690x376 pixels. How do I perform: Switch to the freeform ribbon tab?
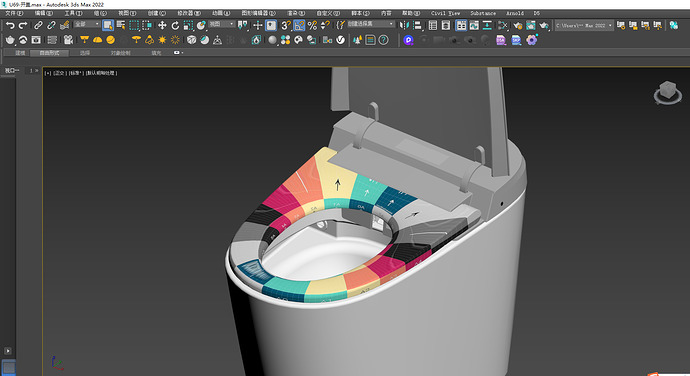(x=49, y=53)
